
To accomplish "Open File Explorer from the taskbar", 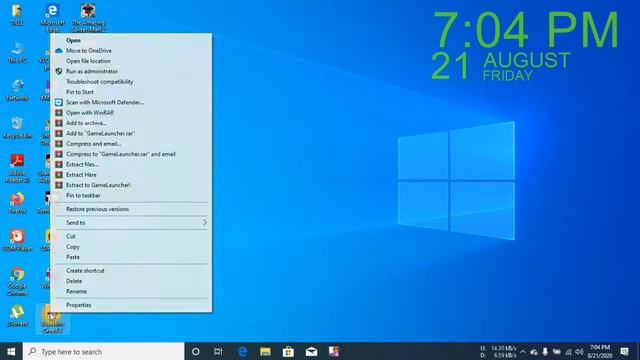I will tap(265, 351).
